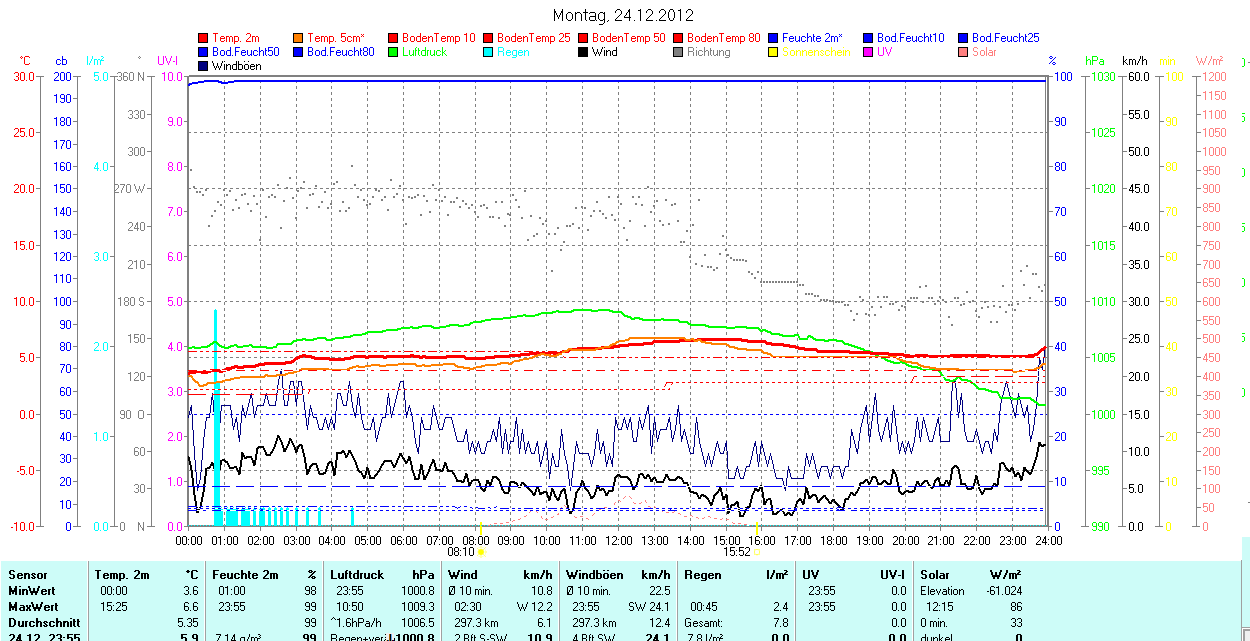Click the Luftdruck column header in table
The width and height of the screenshot is (1250, 641).
point(357,575)
